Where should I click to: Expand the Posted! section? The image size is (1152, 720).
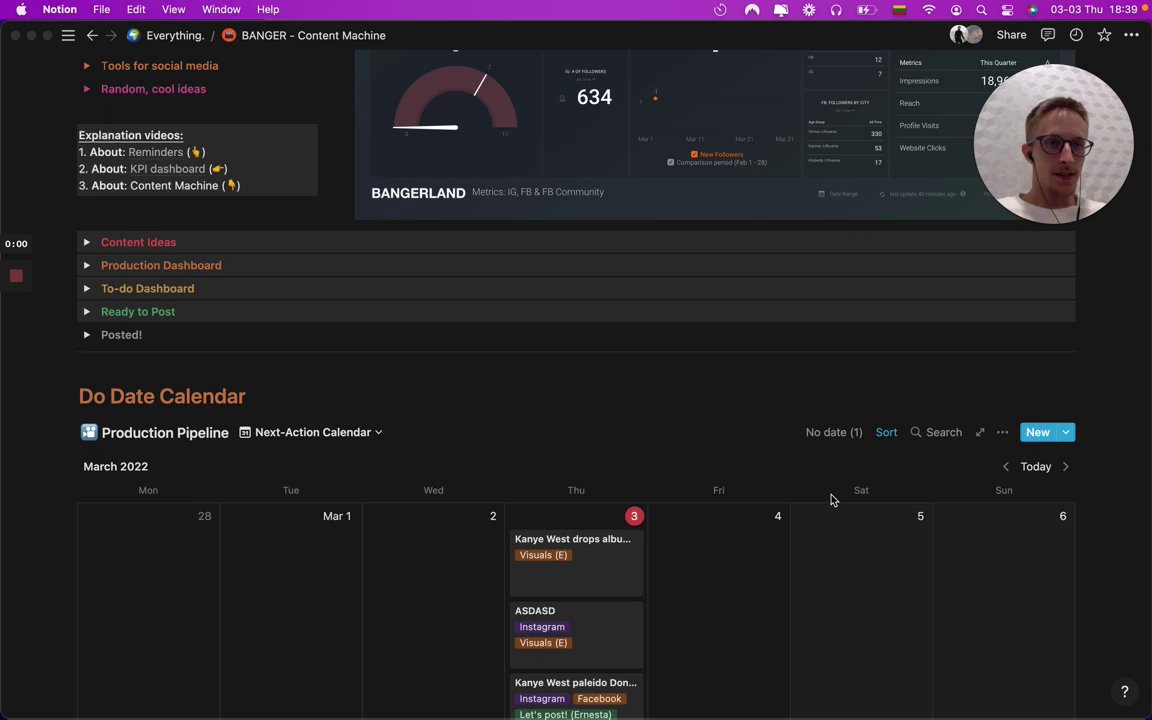87,334
